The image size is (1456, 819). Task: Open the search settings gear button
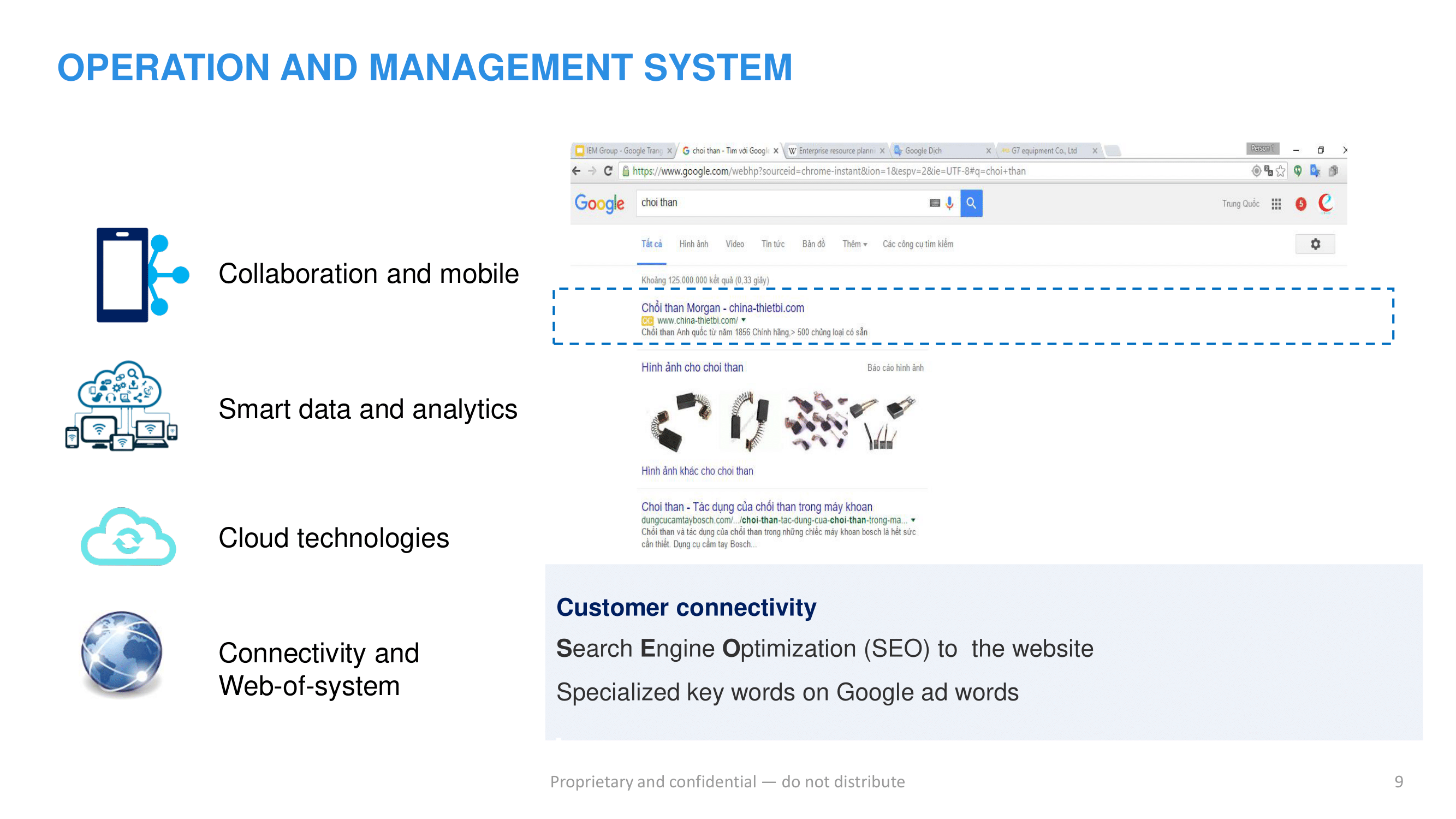point(1315,244)
